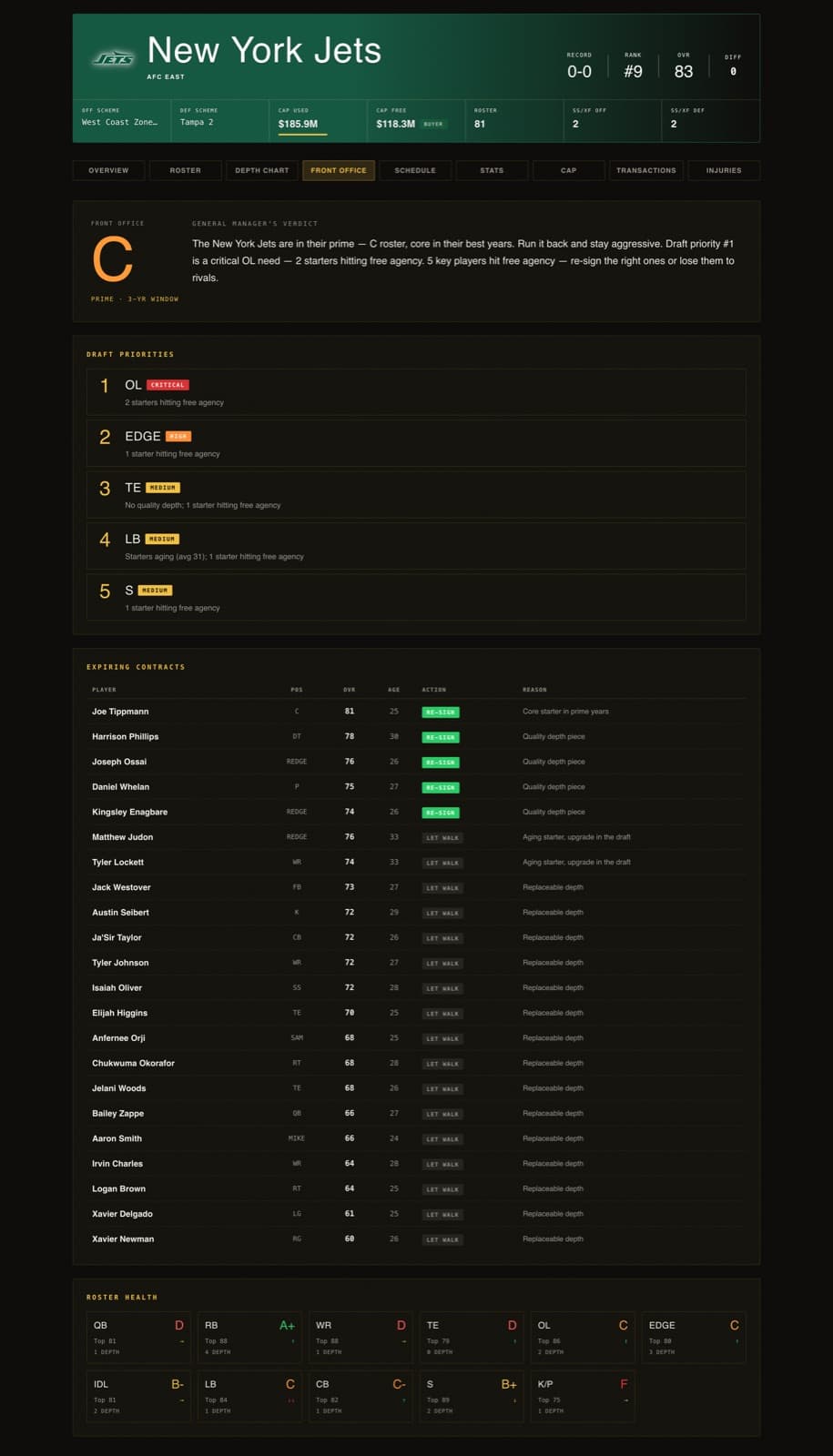Click the front office C grade letter
The image size is (833, 1456).
[113, 260]
